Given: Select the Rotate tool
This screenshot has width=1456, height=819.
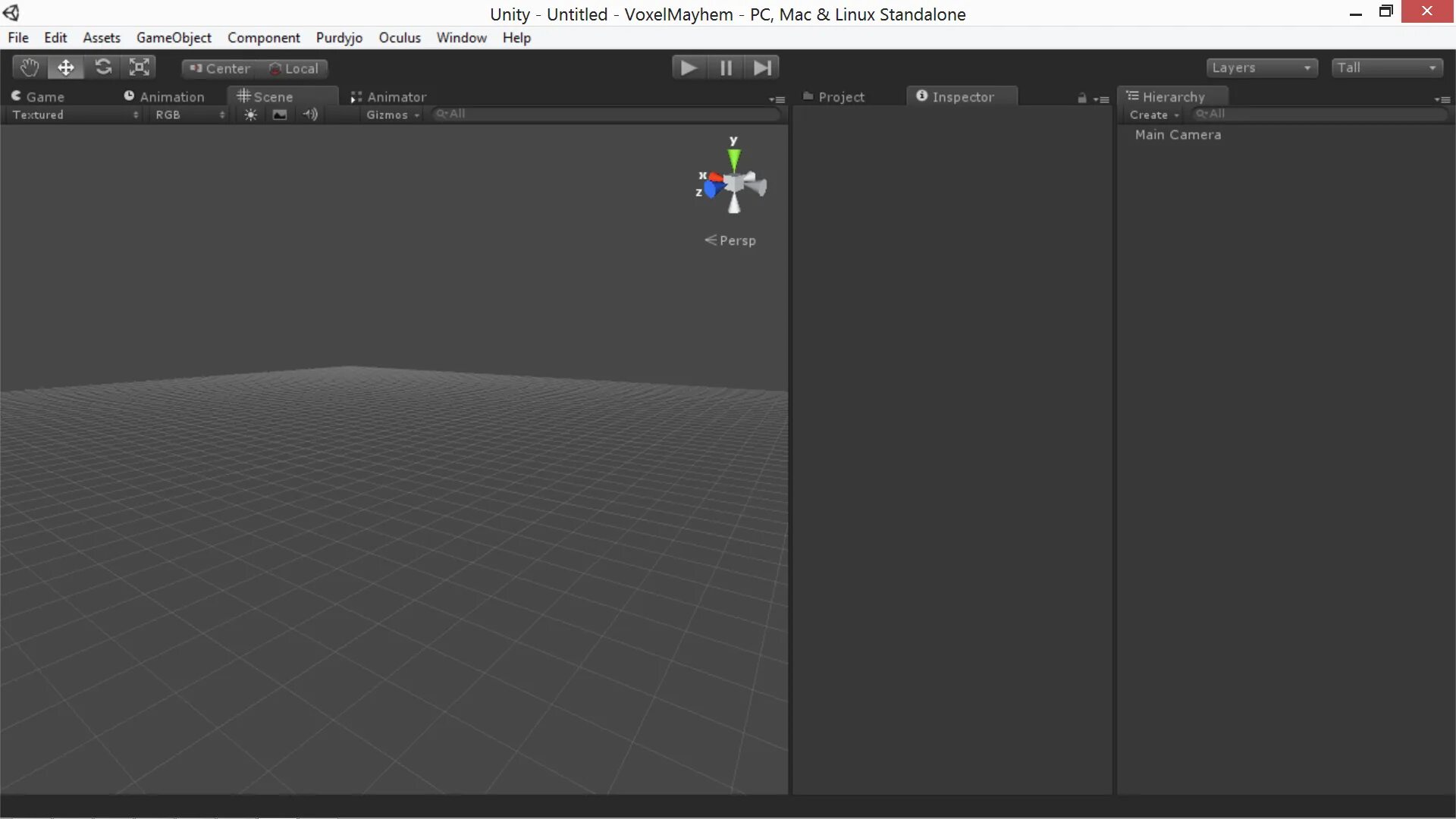Looking at the screenshot, I should point(103,67).
